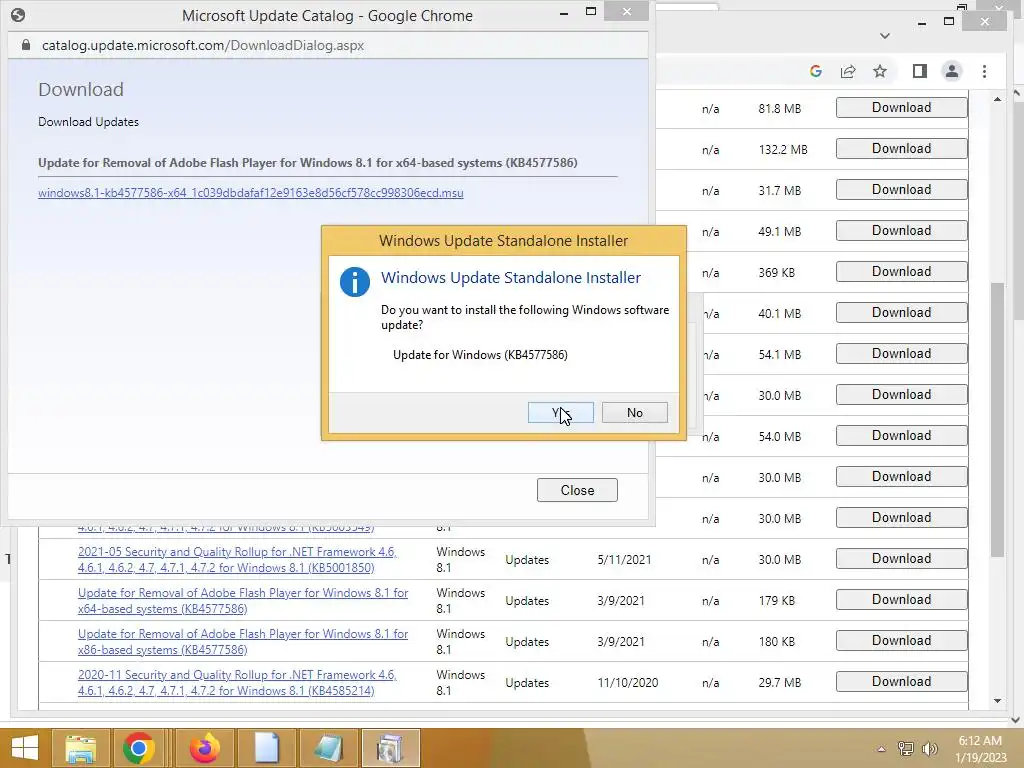Open Chrome's three-dot menu
1024x768 pixels.
(x=984, y=71)
